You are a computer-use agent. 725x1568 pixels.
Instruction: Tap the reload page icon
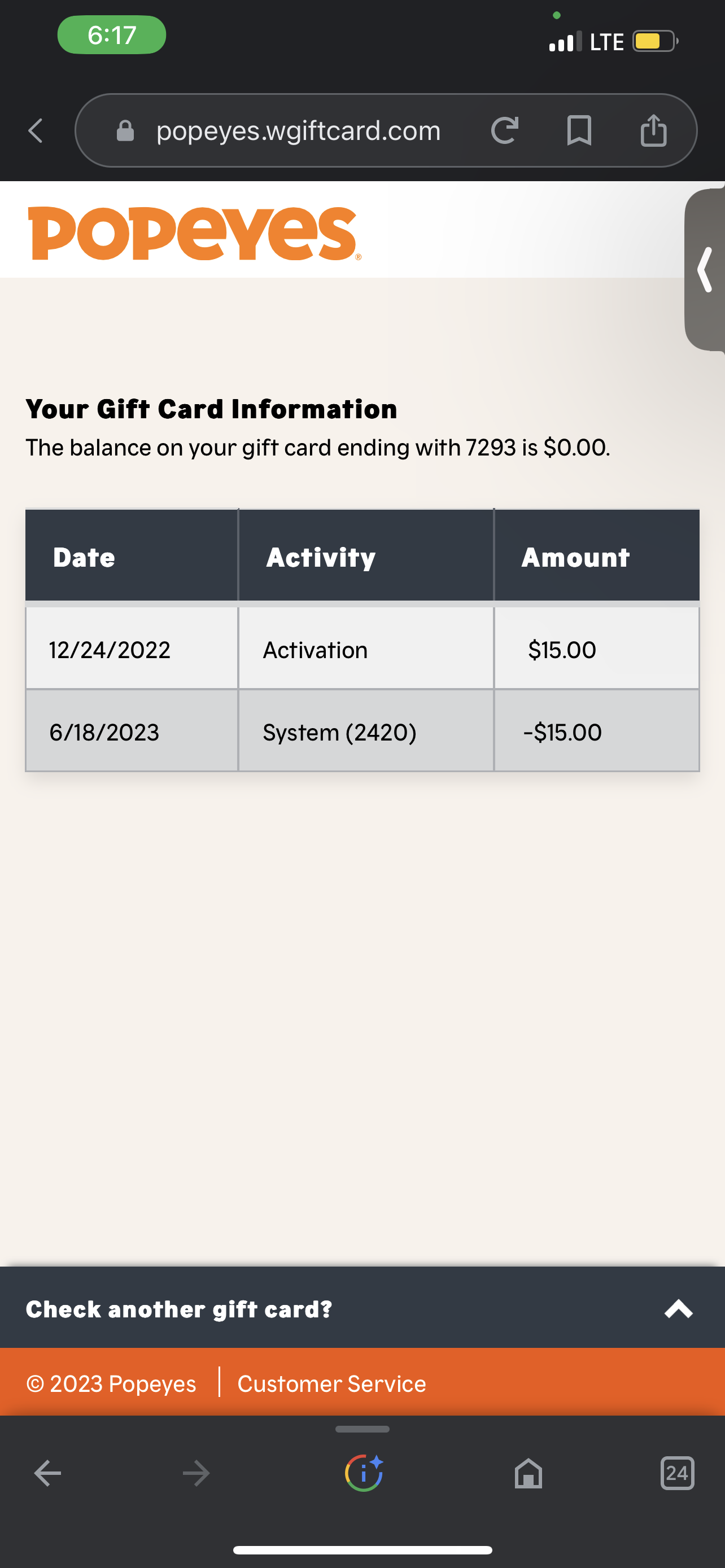pyautogui.click(x=505, y=130)
